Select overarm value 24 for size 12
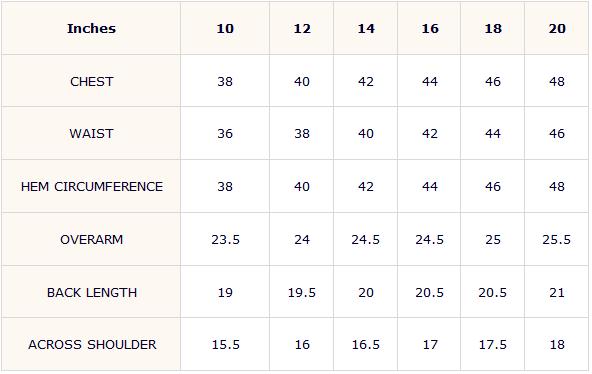The height and width of the screenshot is (374, 592). 302,240
